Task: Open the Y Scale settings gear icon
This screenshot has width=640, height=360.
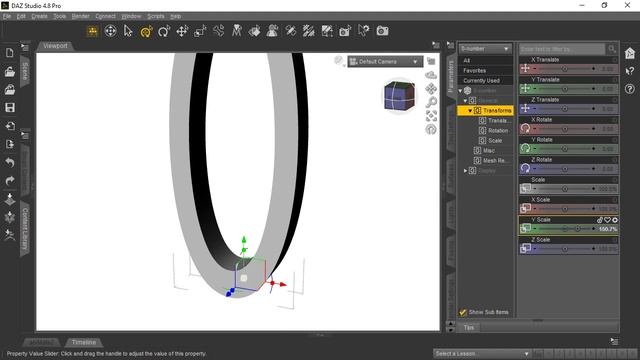Action: (615, 220)
